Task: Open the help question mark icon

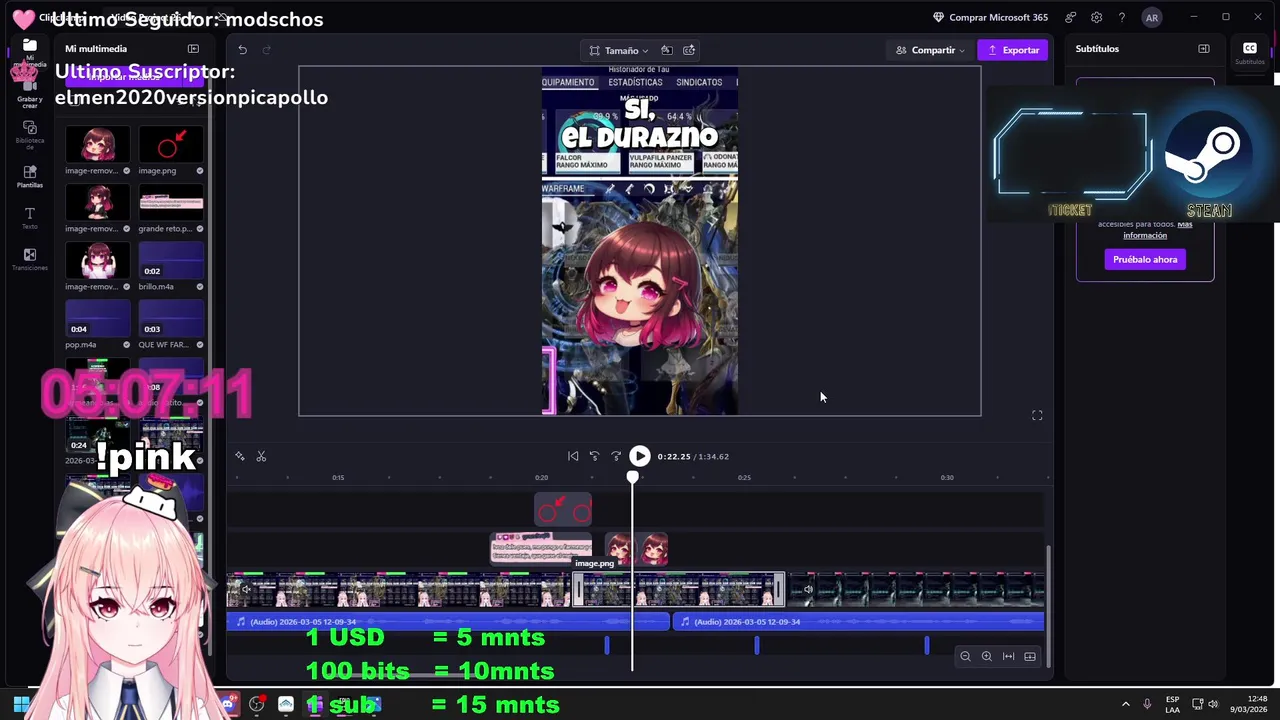Action: pyautogui.click(x=1122, y=17)
